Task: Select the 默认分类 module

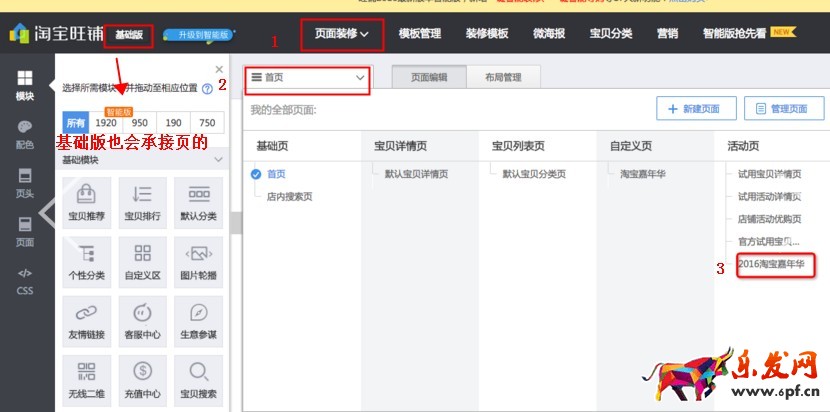Action: [199, 202]
